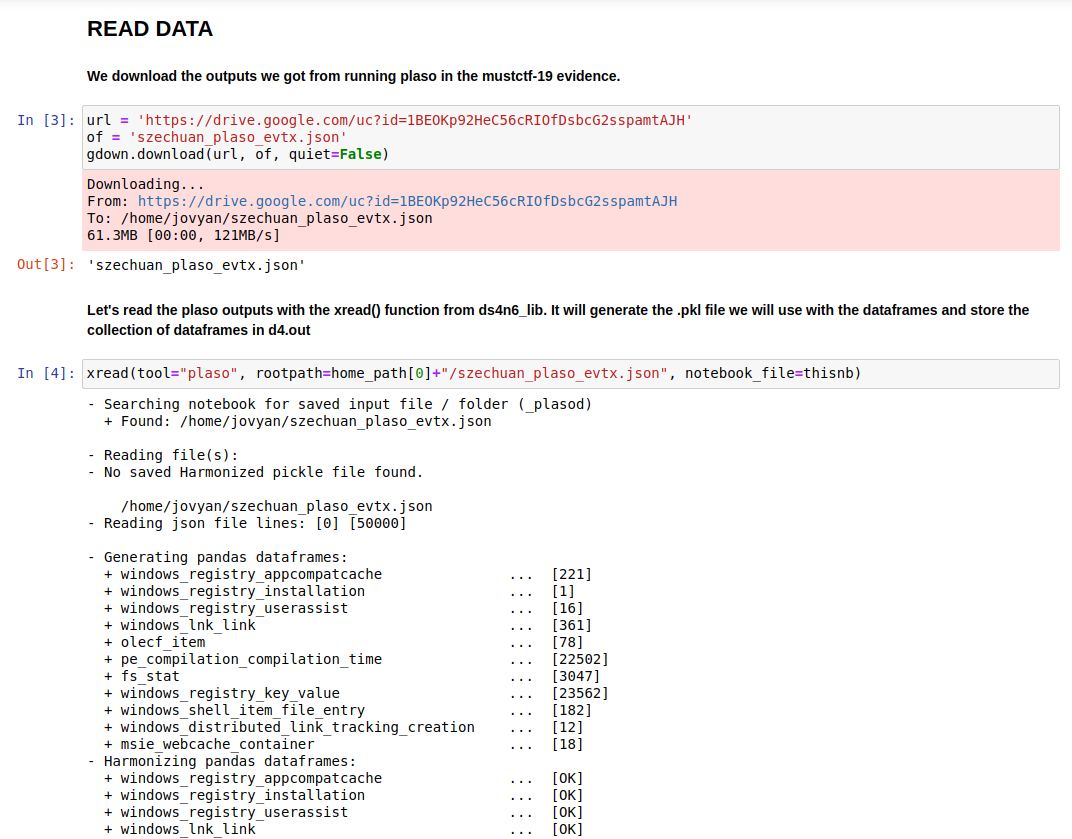The width and height of the screenshot is (1072, 839).
Task: Click the 'Downloading...' output line
Action: pyautogui.click(x=146, y=185)
